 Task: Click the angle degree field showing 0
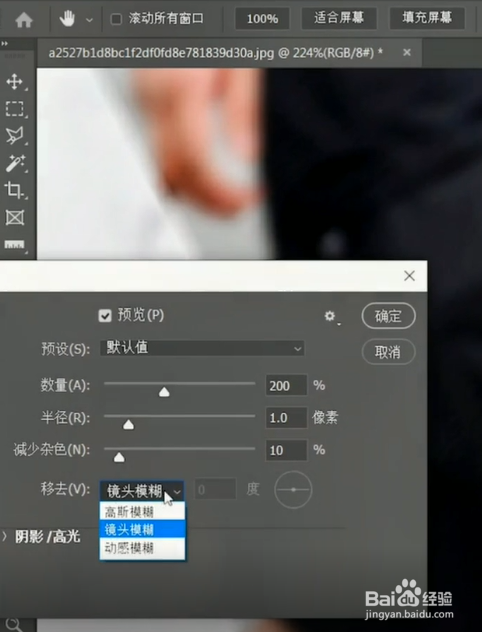pos(216,489)
